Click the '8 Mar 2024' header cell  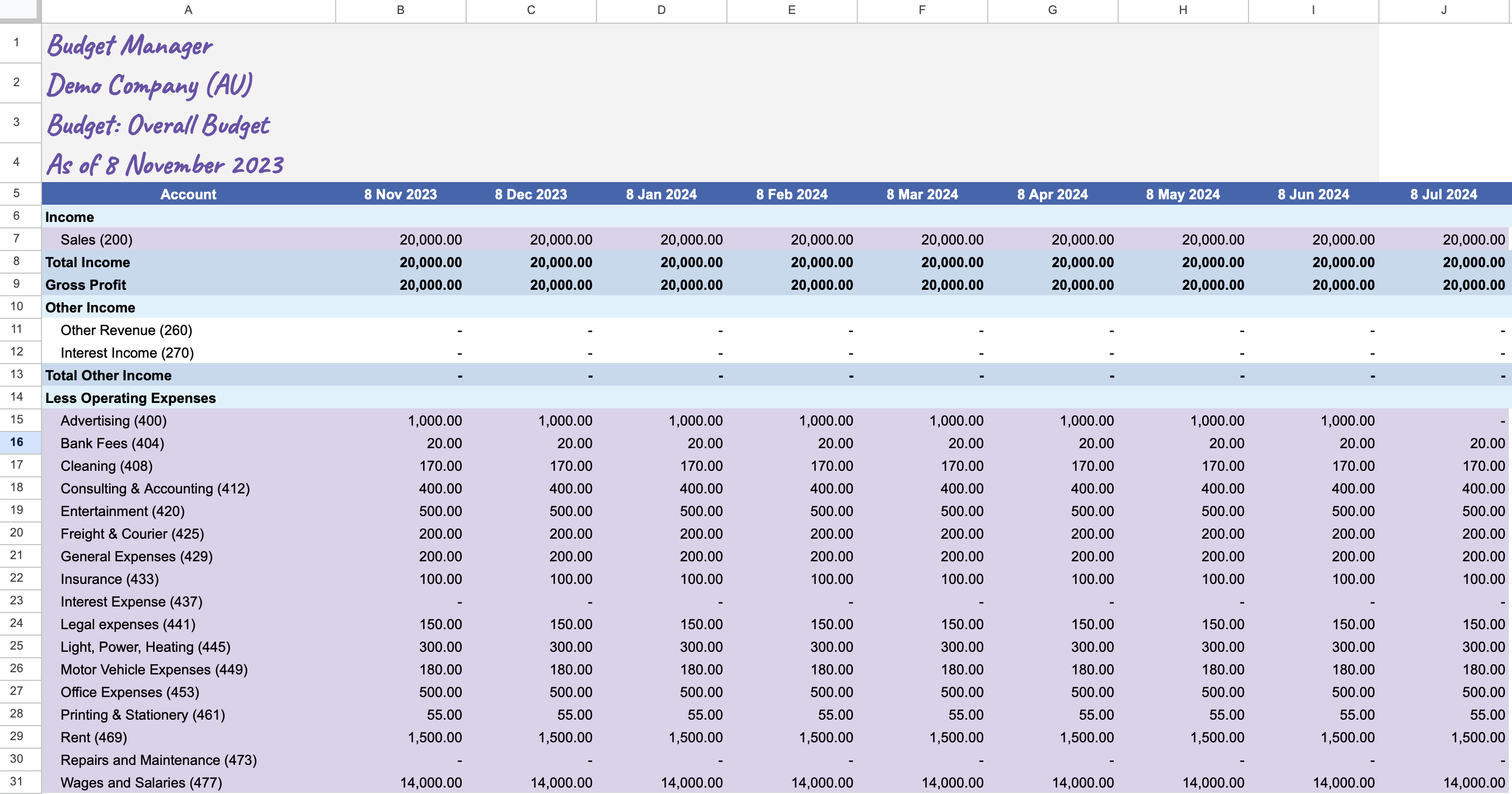coord(922,194)
